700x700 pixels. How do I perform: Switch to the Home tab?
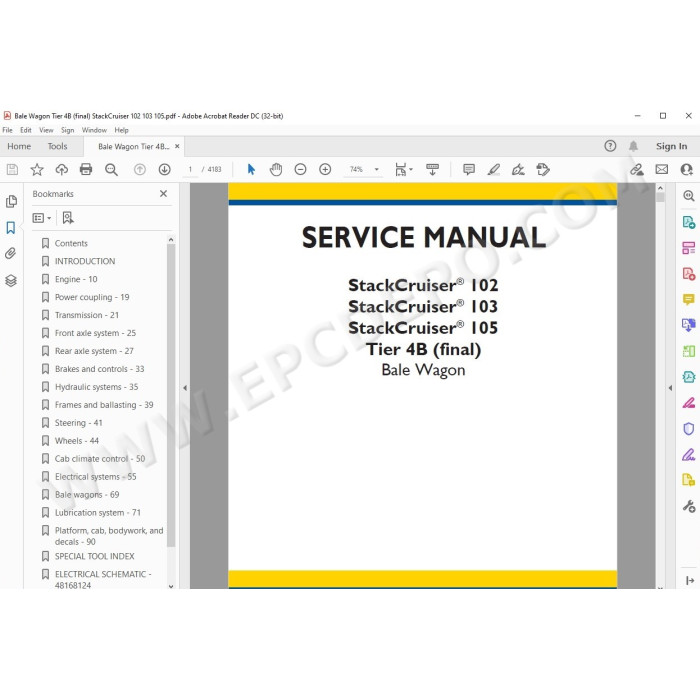[x=19, y=146]
